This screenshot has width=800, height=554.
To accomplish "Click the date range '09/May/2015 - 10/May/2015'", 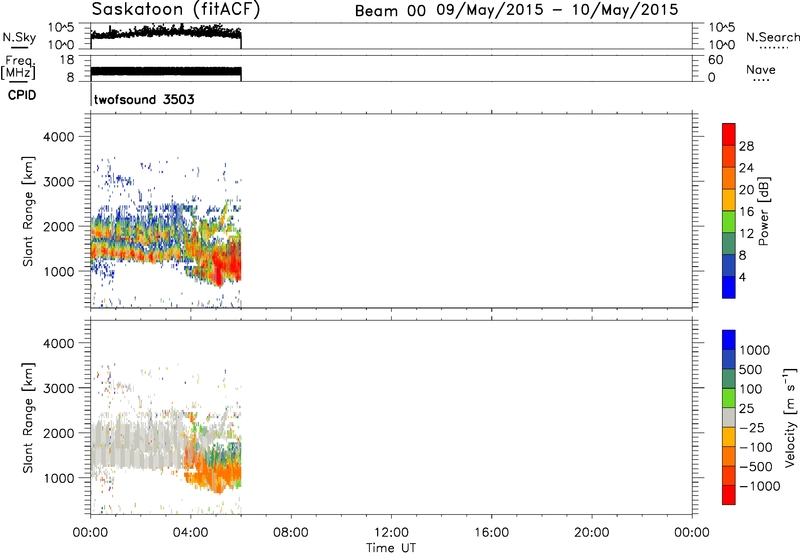I will click(x=557, y=10).
